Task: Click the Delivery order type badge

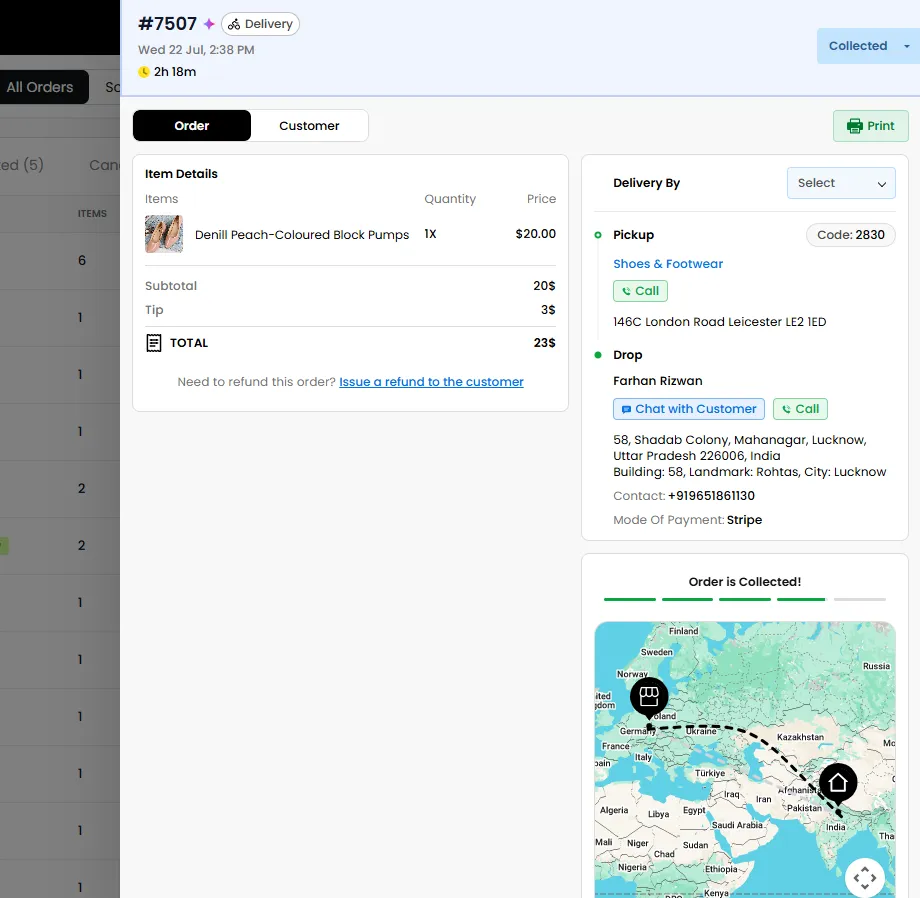Action: (261, 24)
